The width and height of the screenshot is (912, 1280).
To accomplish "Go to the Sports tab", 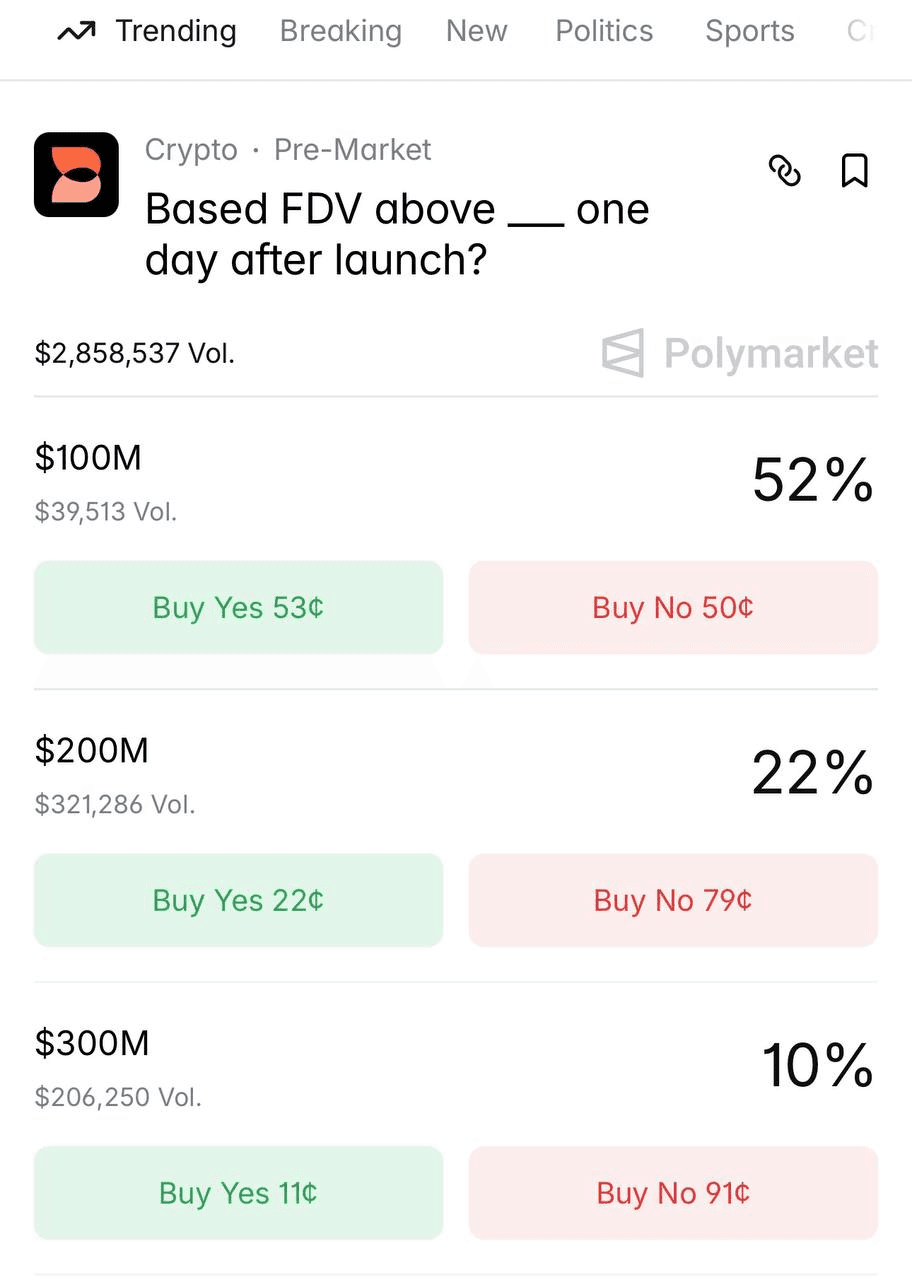I will click(749, 32).
